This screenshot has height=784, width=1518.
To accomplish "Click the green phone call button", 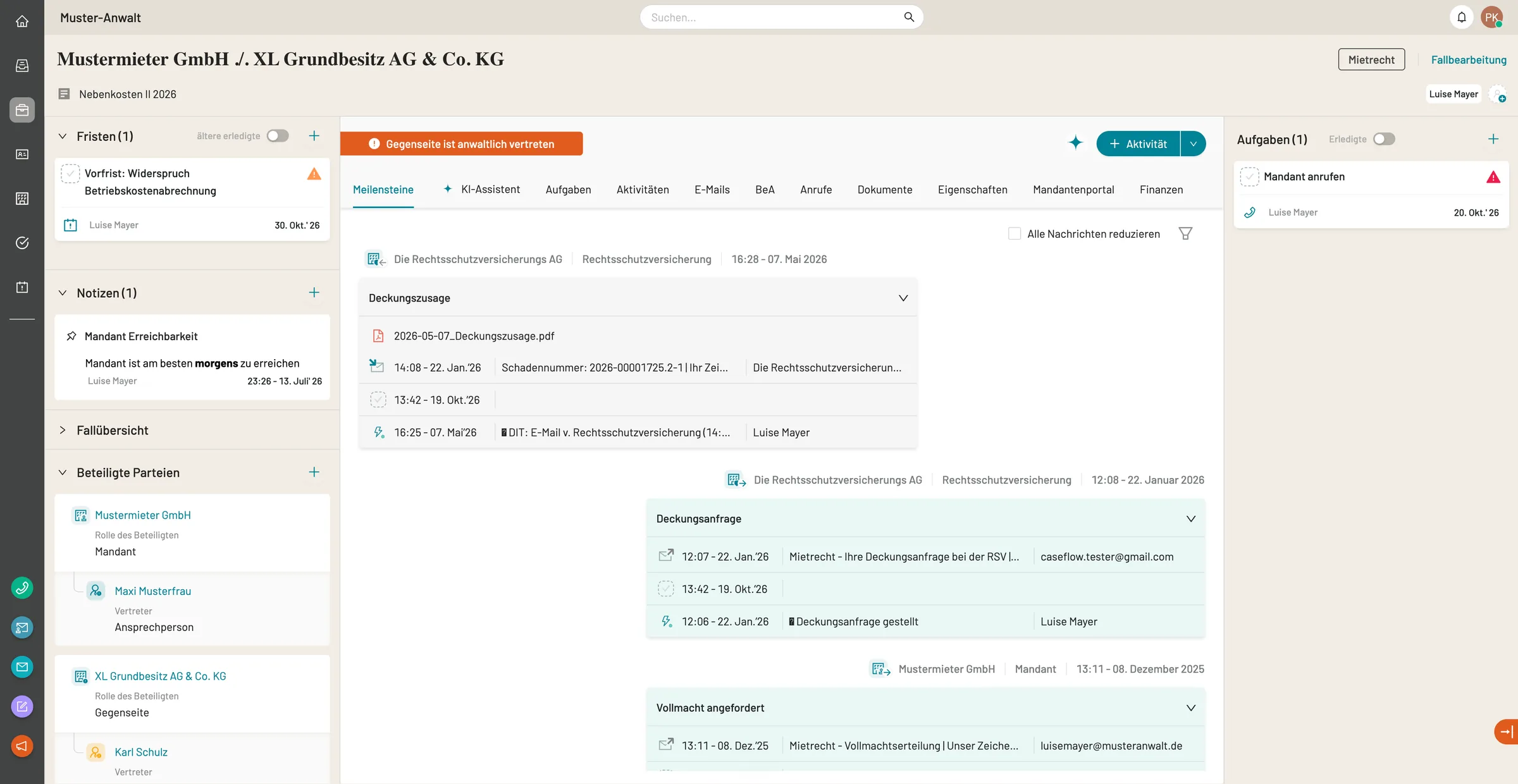I will [x=22, y=588].
